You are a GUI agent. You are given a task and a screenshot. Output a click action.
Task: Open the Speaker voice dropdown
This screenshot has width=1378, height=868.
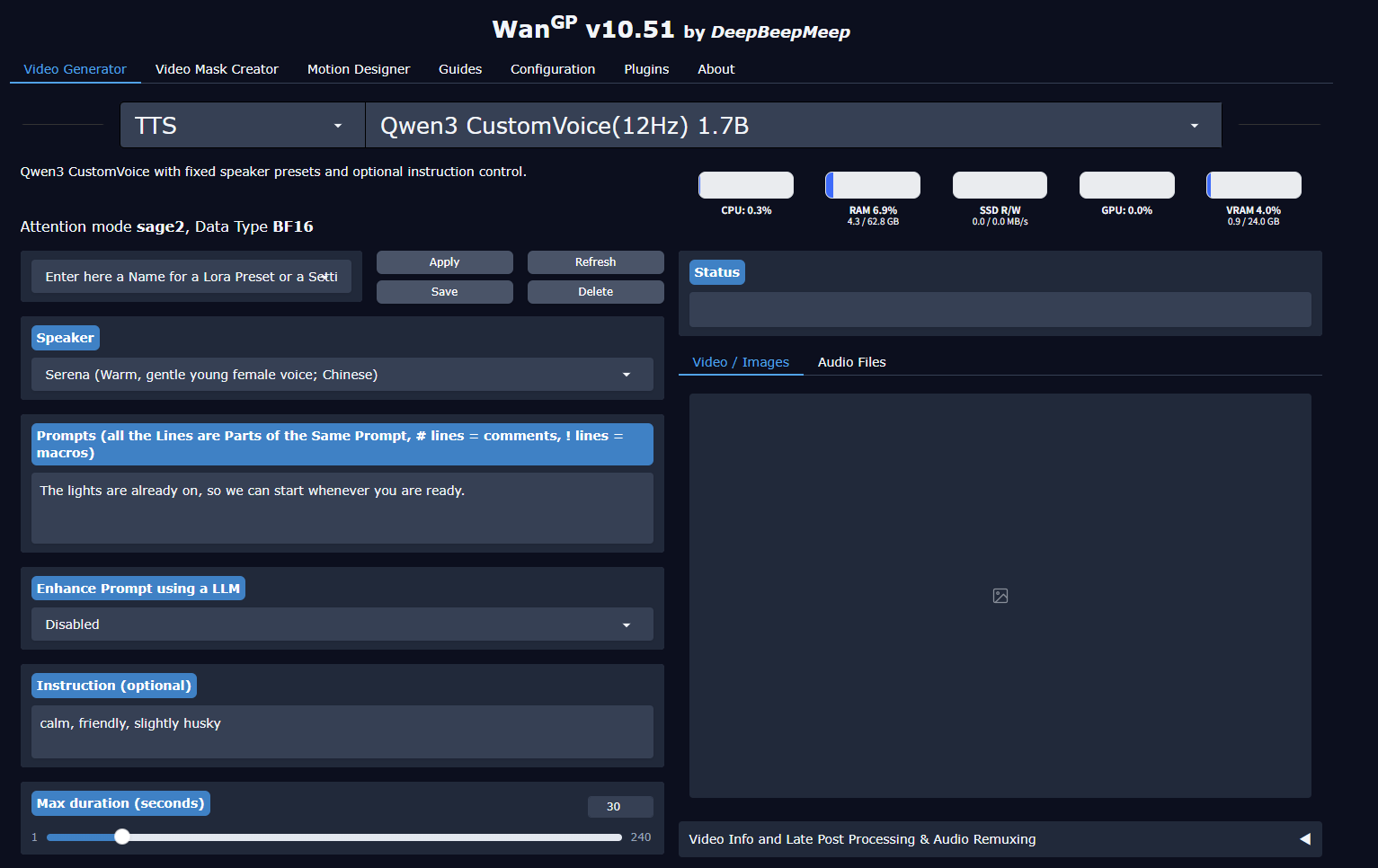click(x=342, y=375)
